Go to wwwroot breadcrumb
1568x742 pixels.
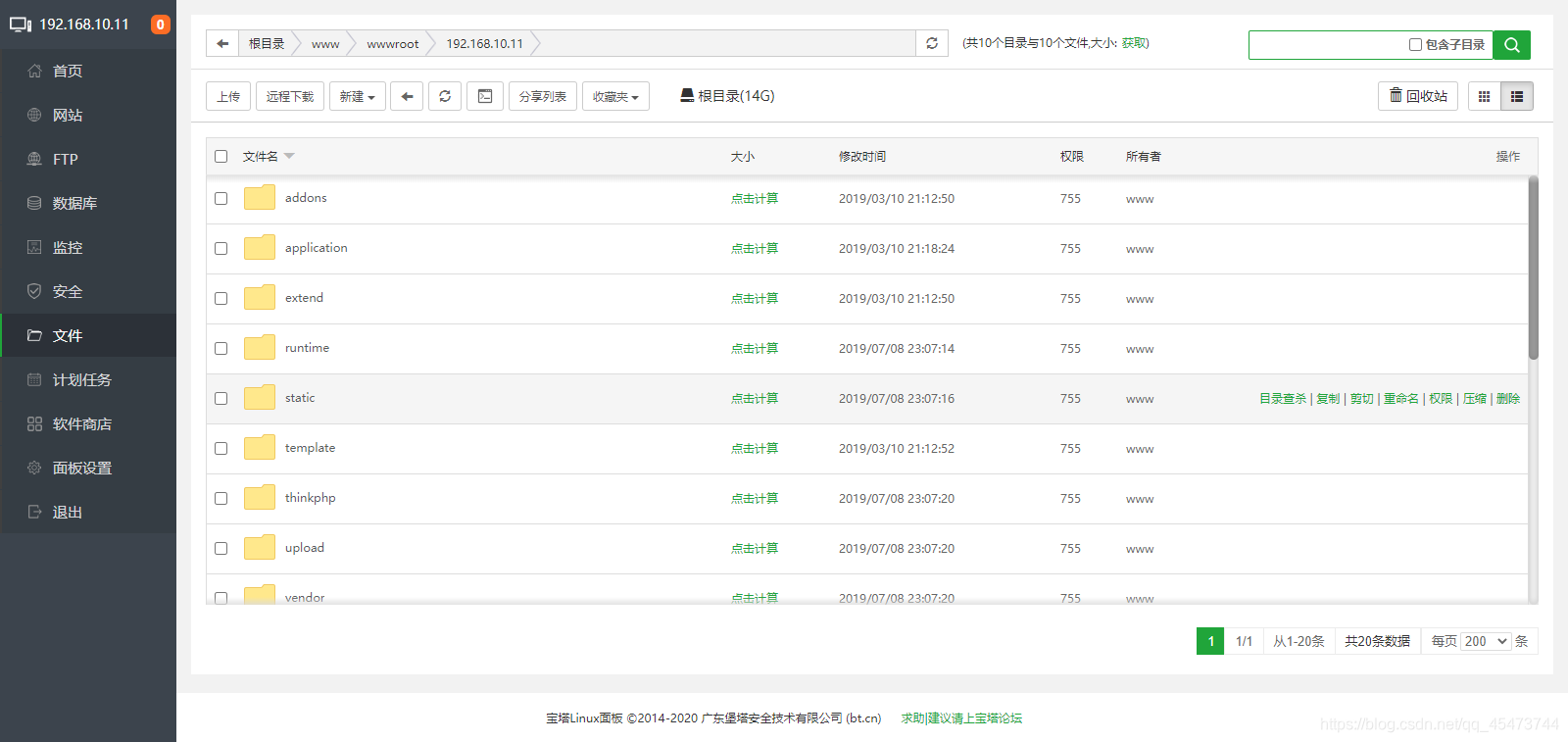pyautogui.click(x=393, y=44)
